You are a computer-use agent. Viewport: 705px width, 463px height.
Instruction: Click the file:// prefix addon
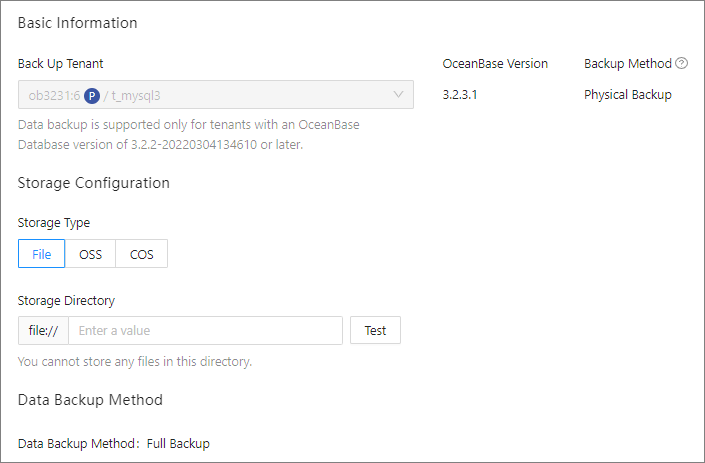43,330
